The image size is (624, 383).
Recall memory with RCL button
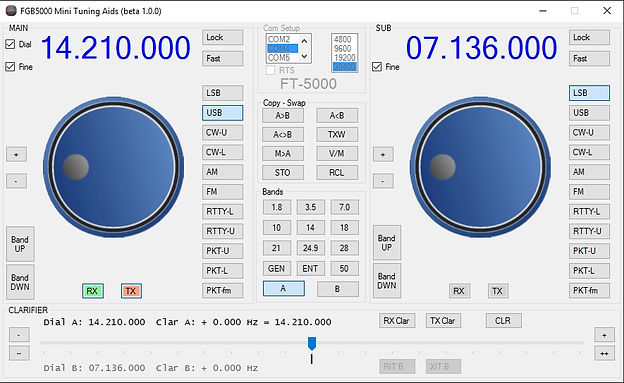coord(337,173)
